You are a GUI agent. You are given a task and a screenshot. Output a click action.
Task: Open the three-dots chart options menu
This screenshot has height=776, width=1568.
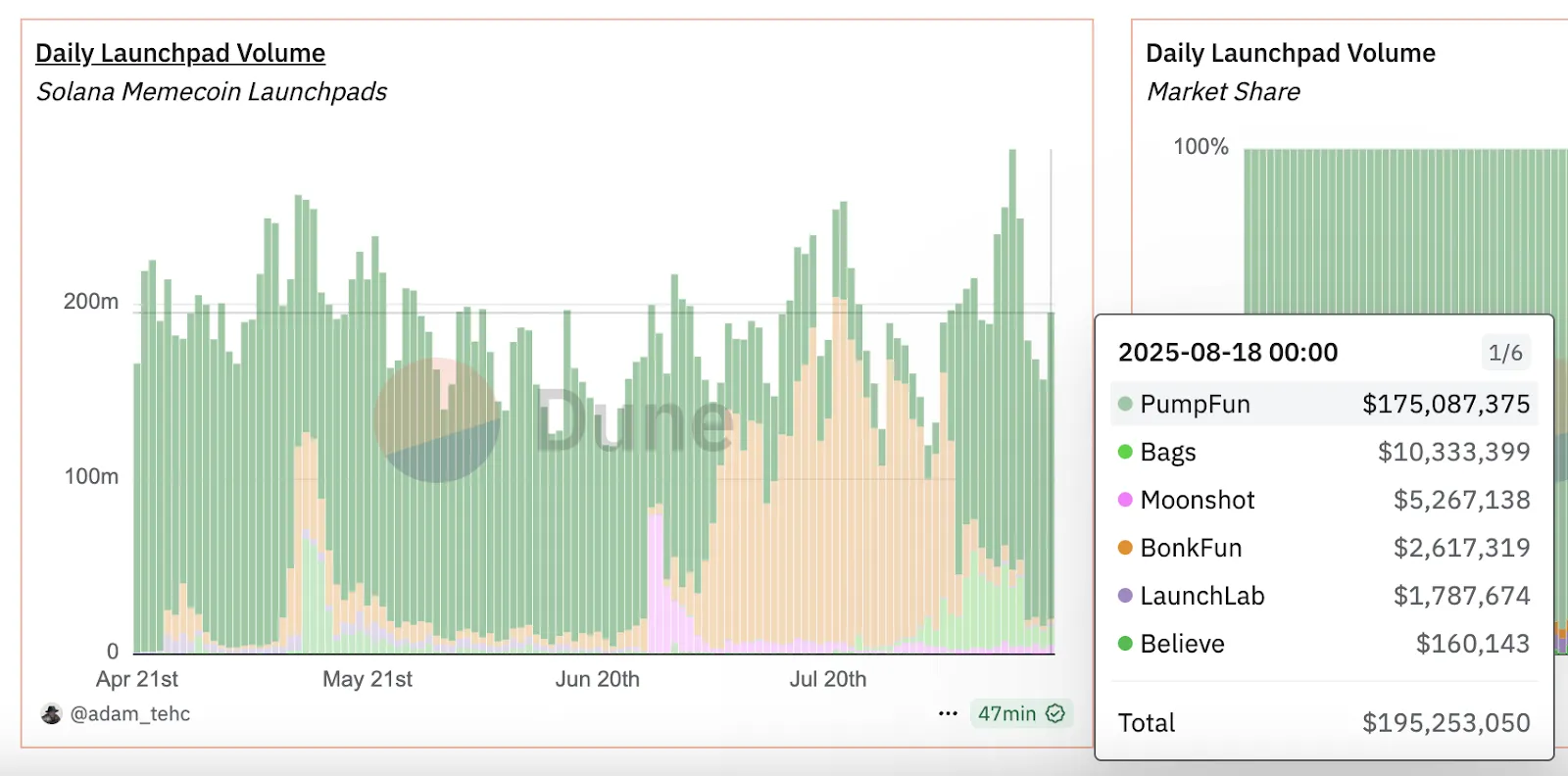(948, 713)
